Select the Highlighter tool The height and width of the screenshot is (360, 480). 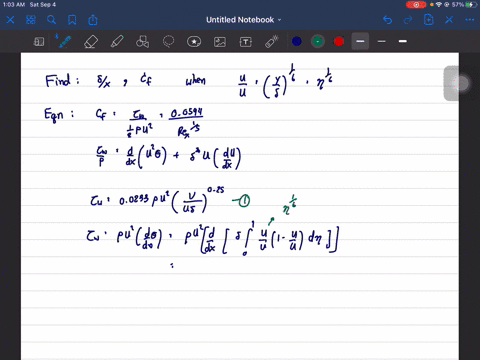tap(117, 42)
